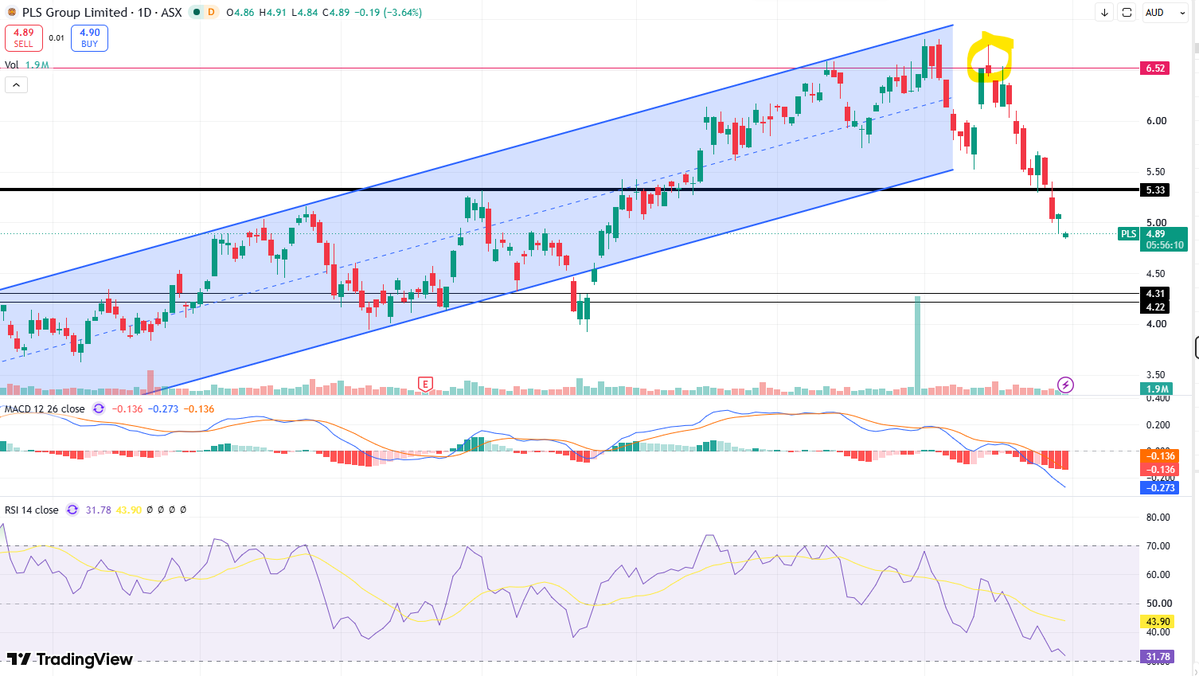Toggle fullscreen chart mode icon
The image size is (1199, 676).
(x=1126, y=12)
